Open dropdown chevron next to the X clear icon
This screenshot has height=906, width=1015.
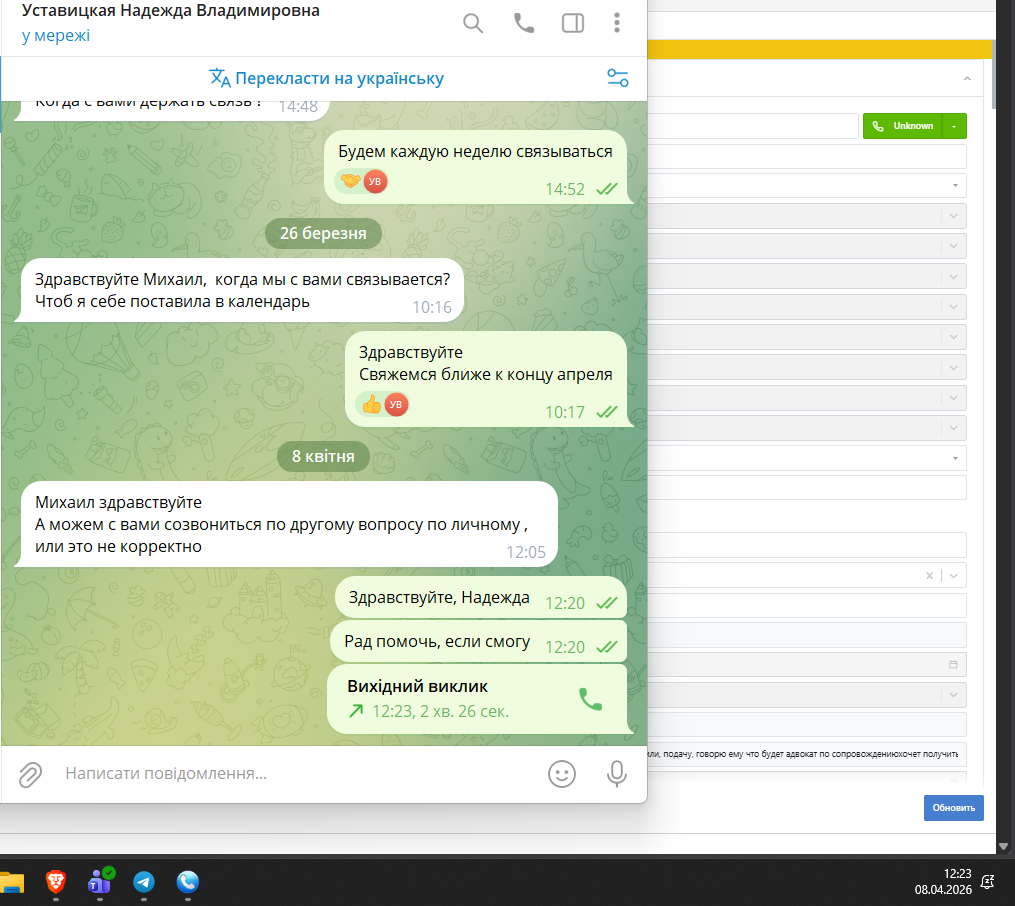click(954, 575)
